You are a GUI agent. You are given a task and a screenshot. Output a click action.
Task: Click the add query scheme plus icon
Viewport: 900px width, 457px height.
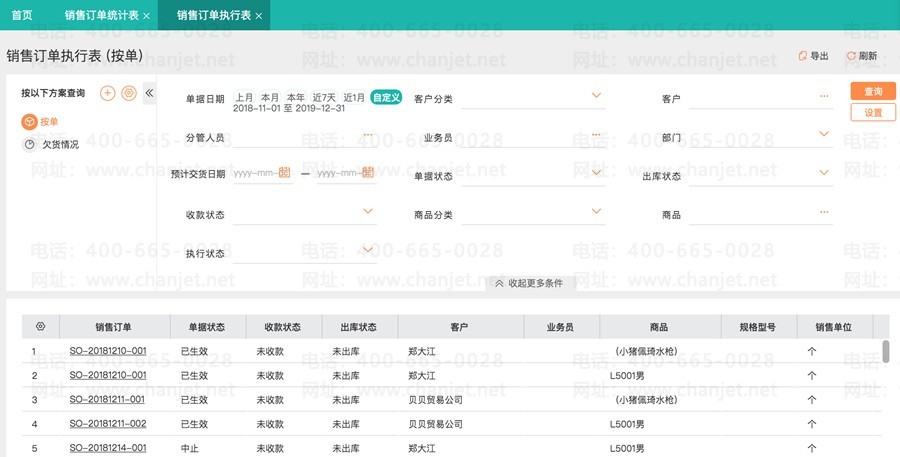tap(107, 93)
